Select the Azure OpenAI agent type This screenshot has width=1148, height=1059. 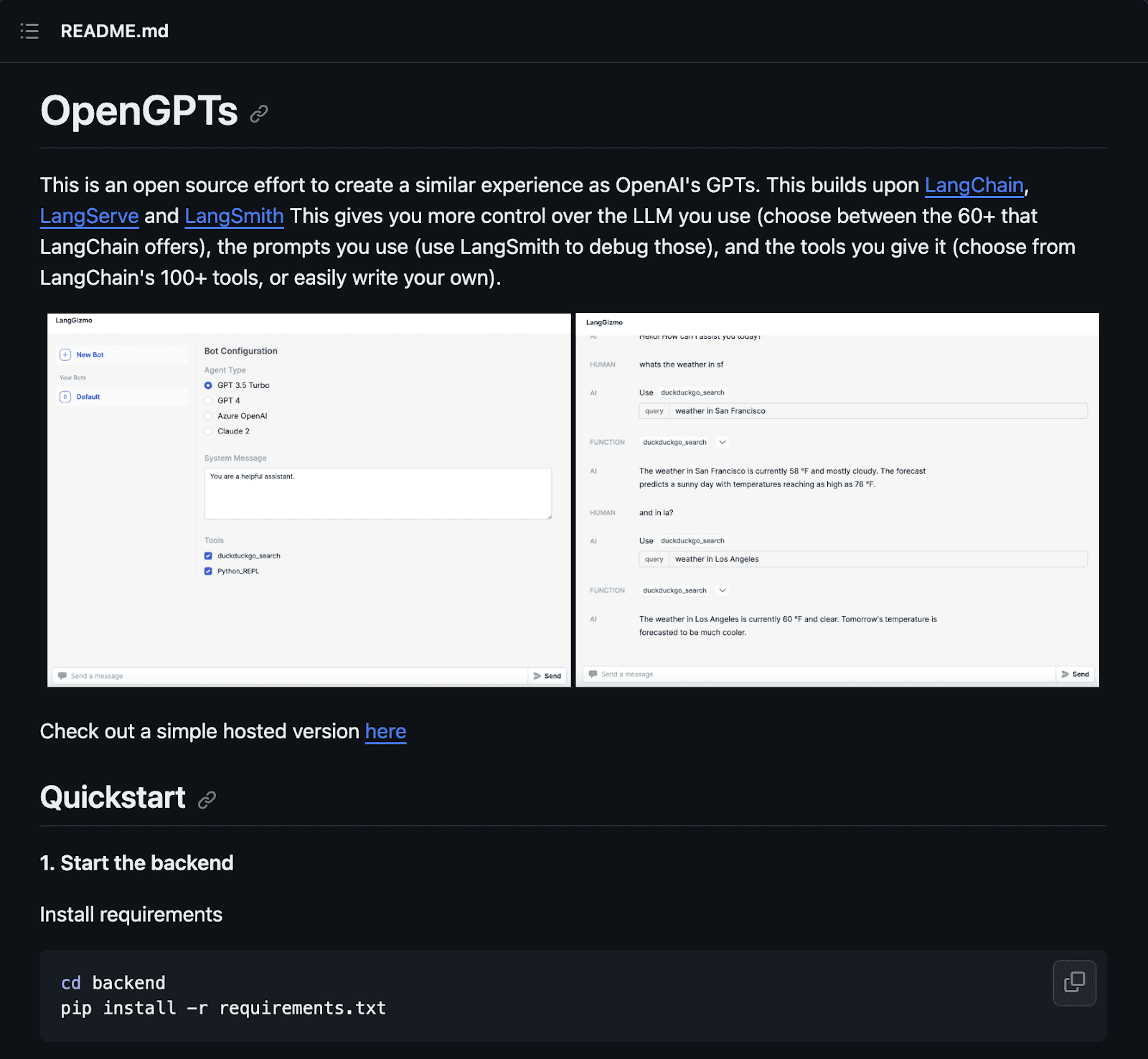[208, 416]
